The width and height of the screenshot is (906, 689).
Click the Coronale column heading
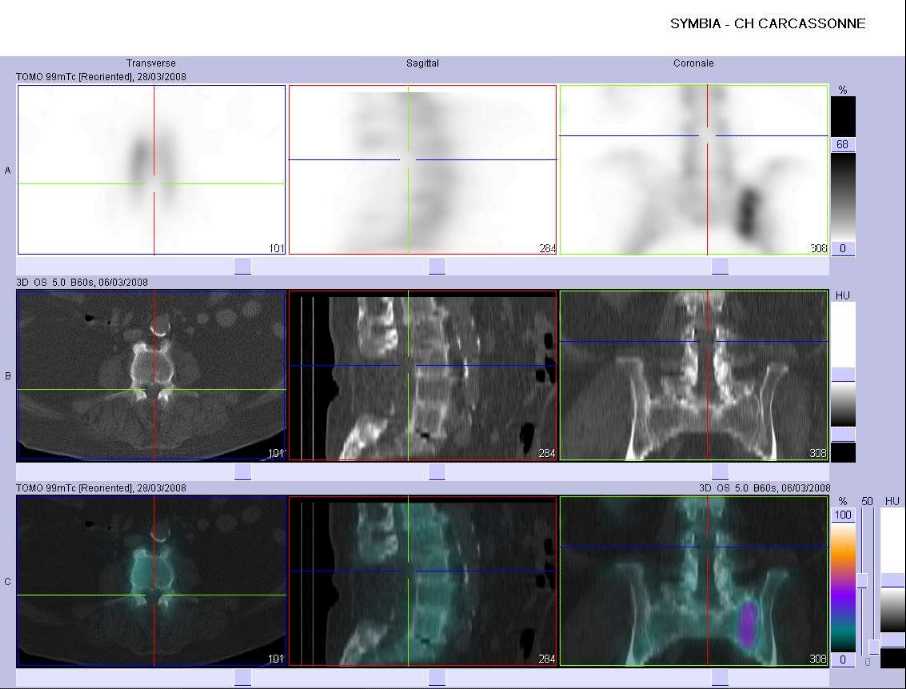click(x=693, y=63)
